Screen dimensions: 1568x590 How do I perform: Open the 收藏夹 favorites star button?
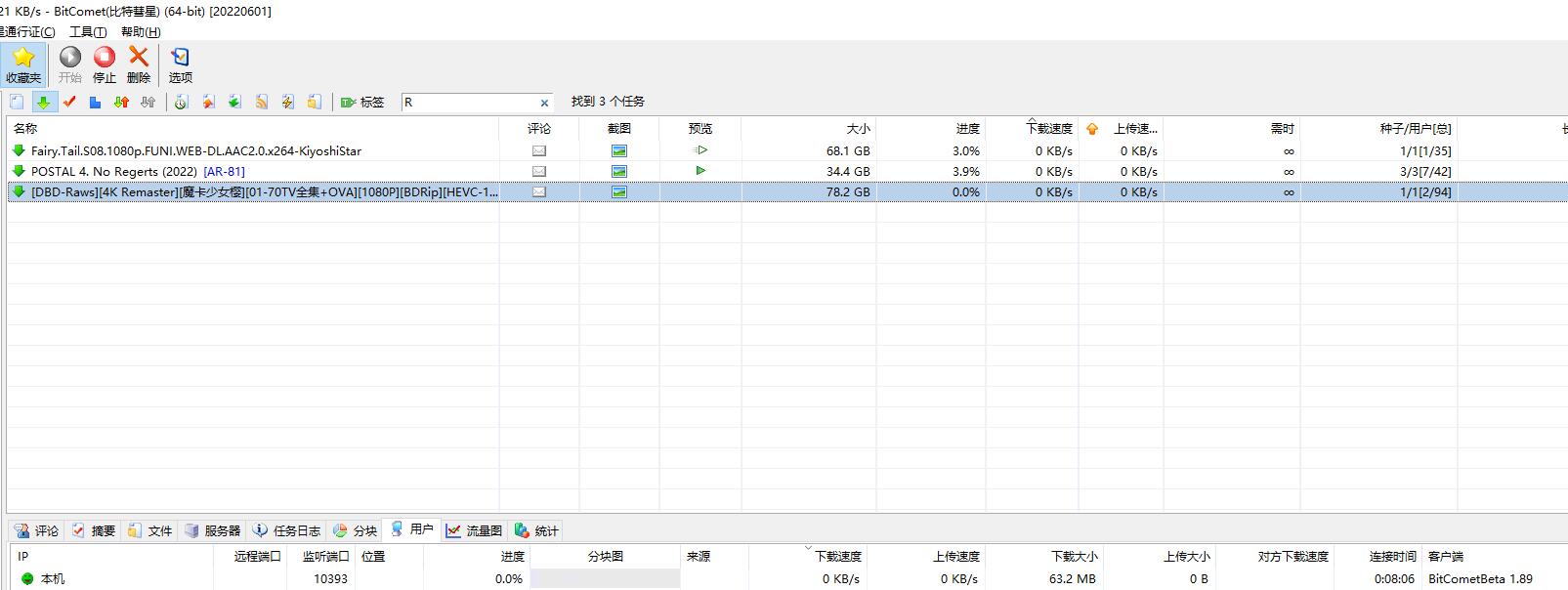tap(23, 65)
